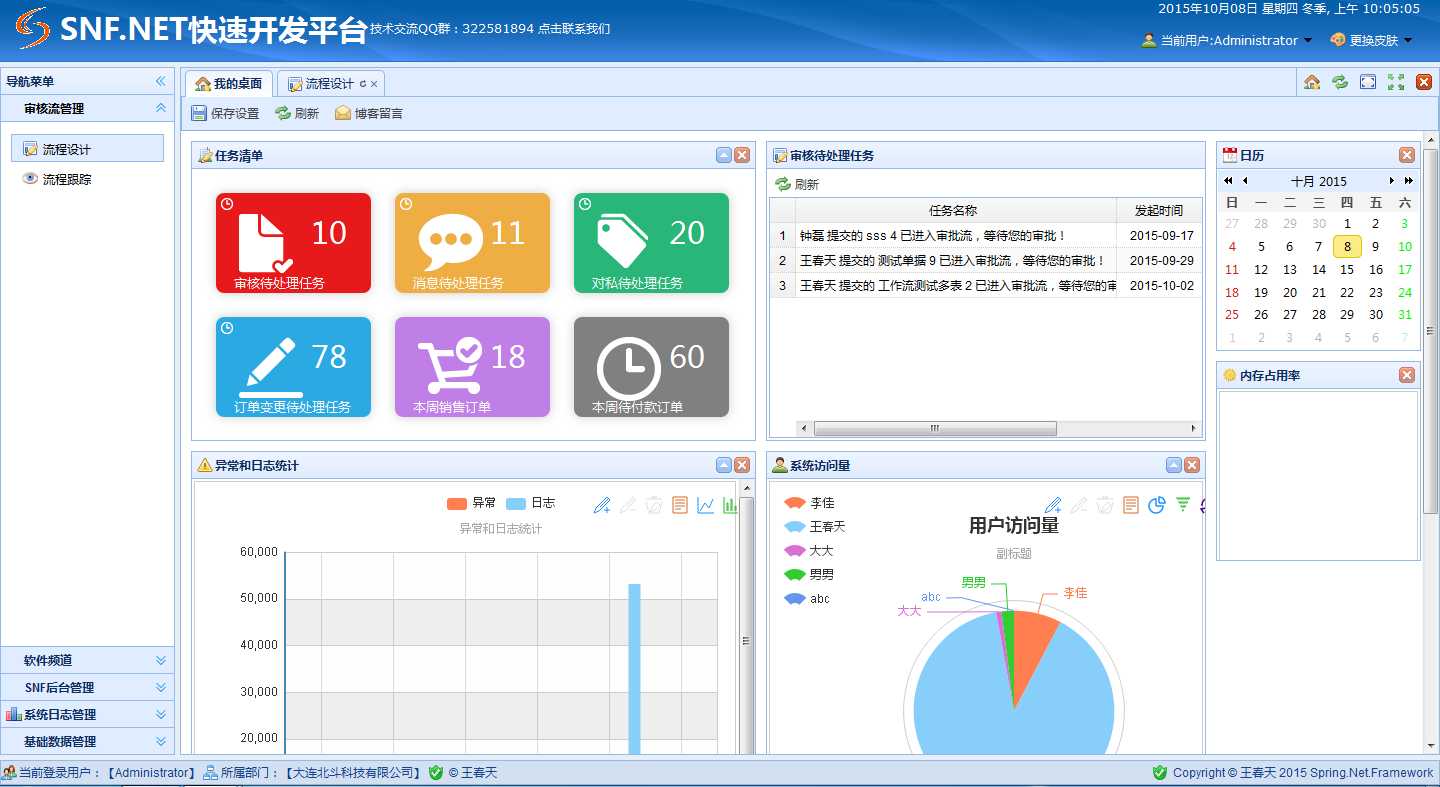Toggle 日志 series in chart legend
Viewport: 1440px width, 787px height.
(530, 503)
